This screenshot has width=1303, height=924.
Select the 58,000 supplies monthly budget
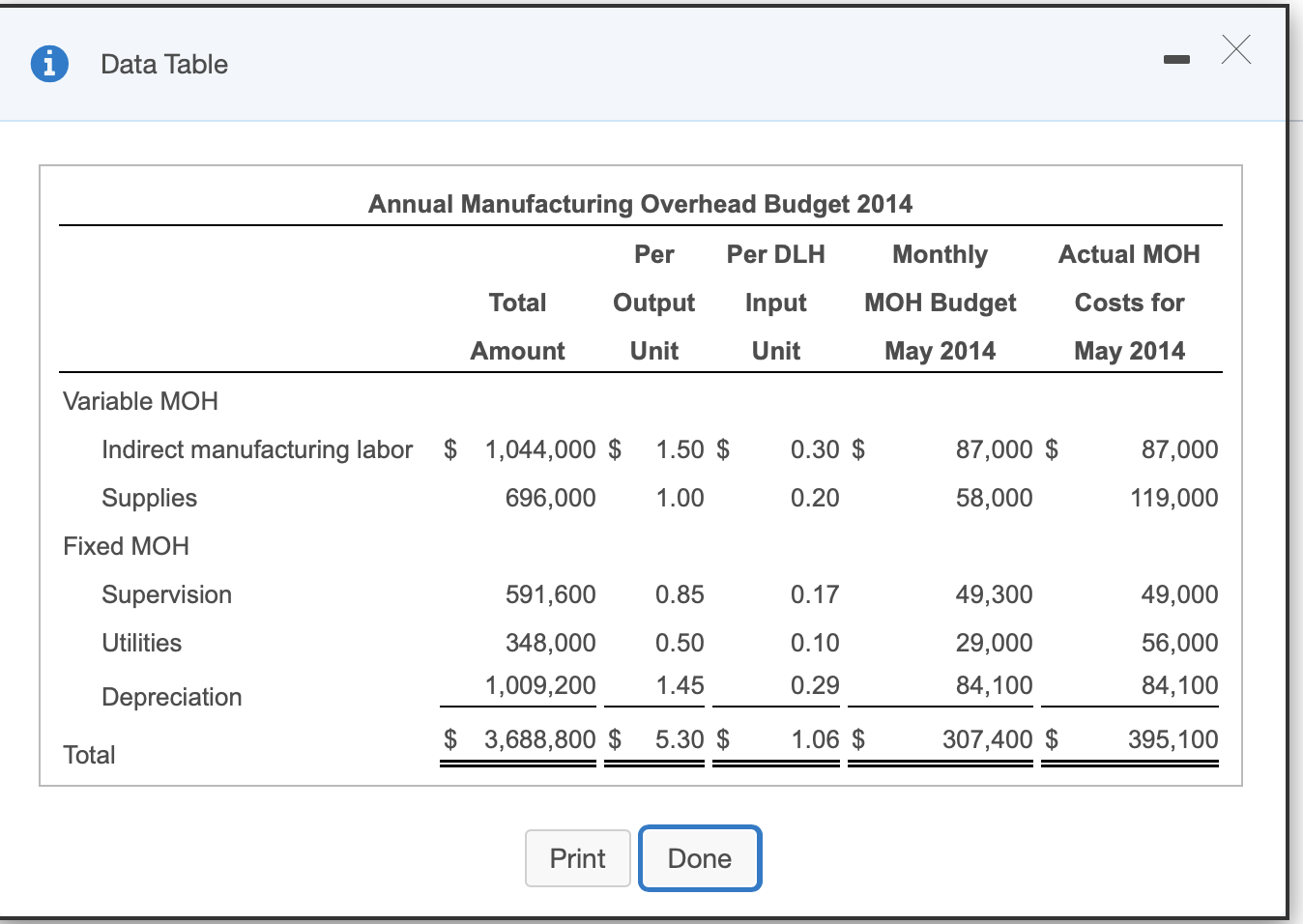click(995, 498)
